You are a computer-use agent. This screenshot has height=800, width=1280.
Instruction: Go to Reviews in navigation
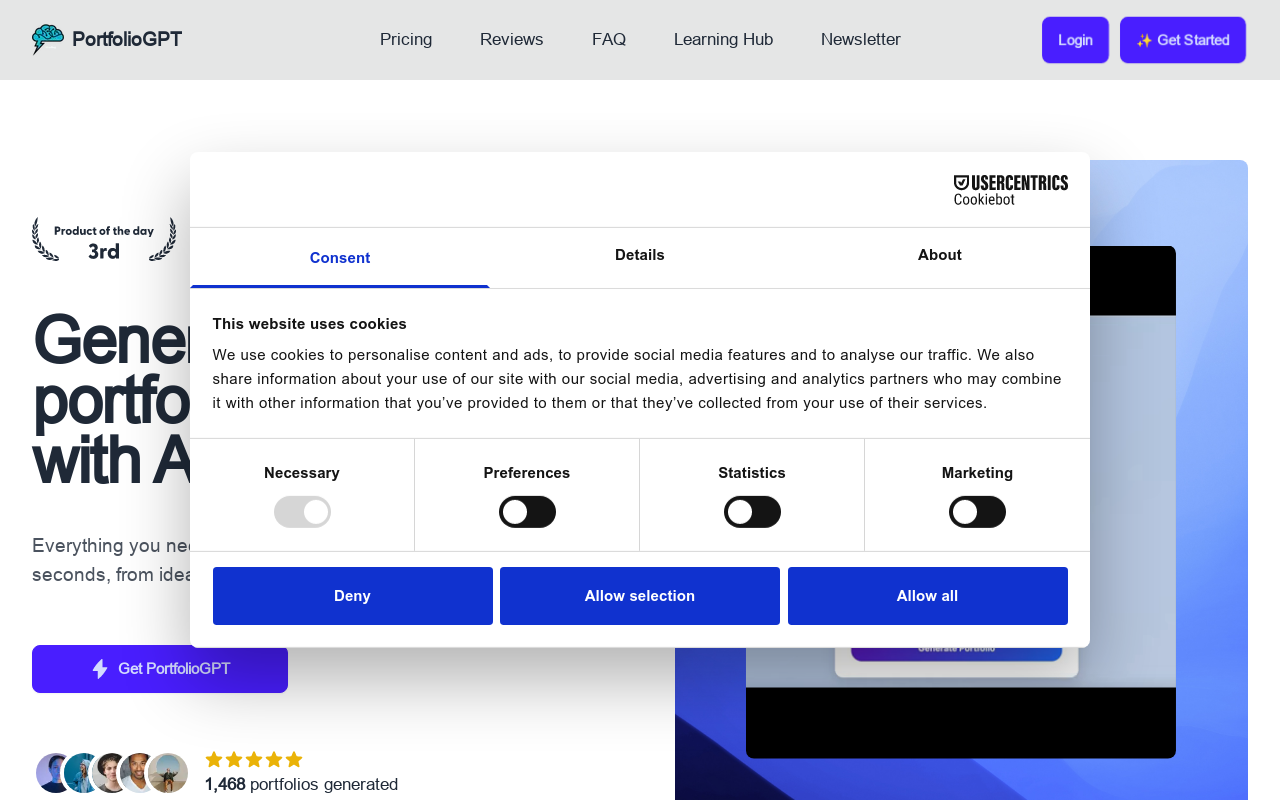(512, 39)
